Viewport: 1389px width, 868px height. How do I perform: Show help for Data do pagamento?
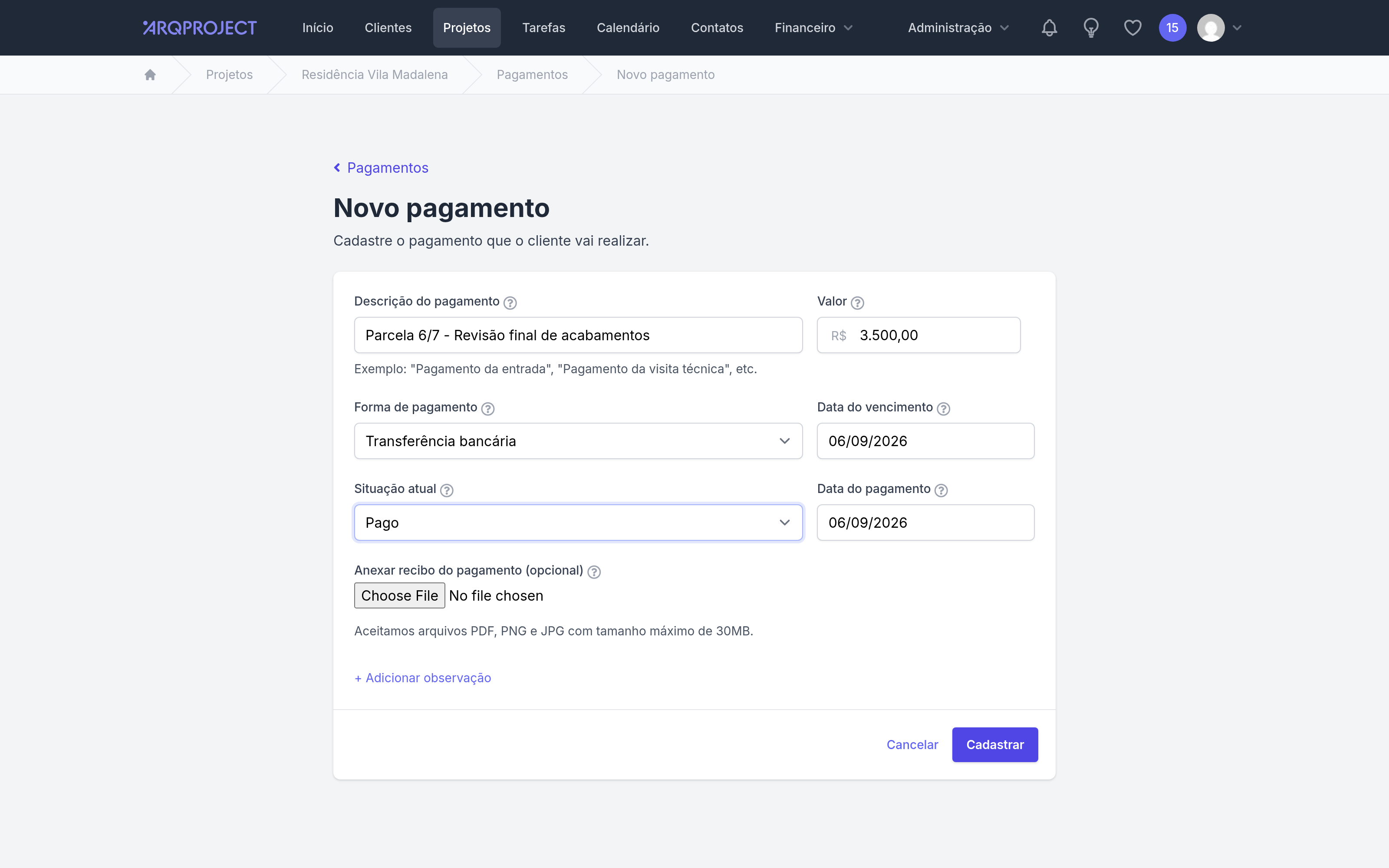point(941,490)
